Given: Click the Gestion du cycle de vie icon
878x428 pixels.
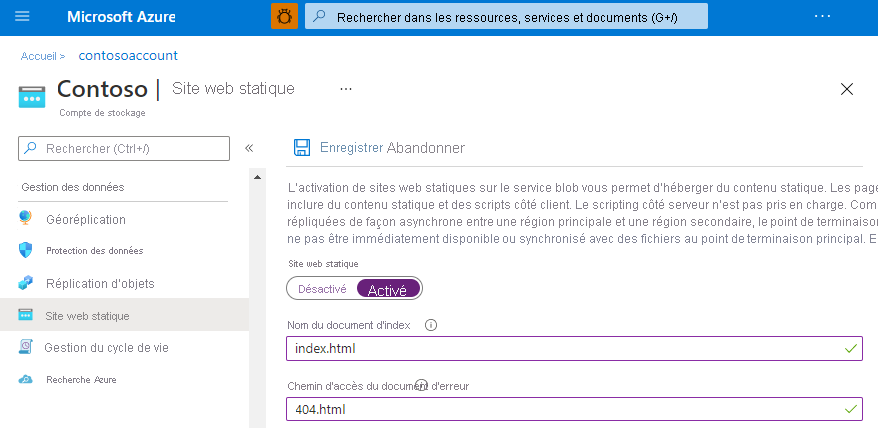Looking at the screenshot, I should coord(25,347).
